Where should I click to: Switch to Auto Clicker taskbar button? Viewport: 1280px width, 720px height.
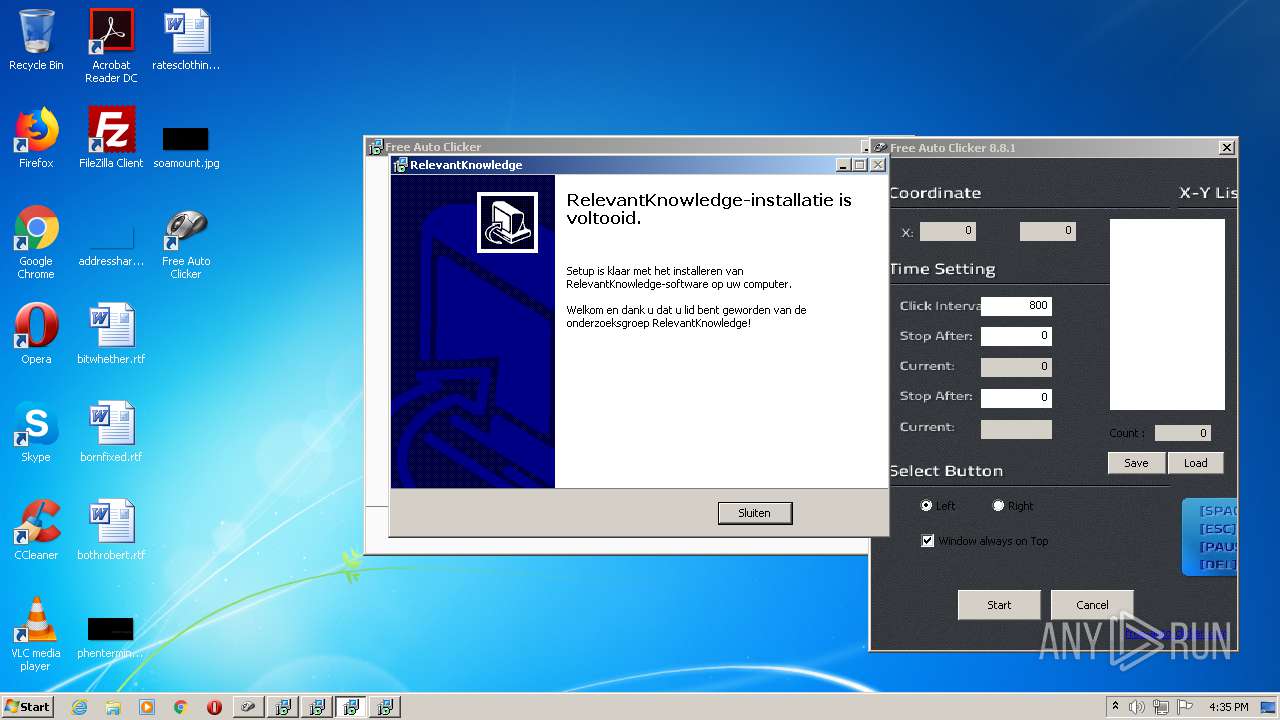(249, 707)
